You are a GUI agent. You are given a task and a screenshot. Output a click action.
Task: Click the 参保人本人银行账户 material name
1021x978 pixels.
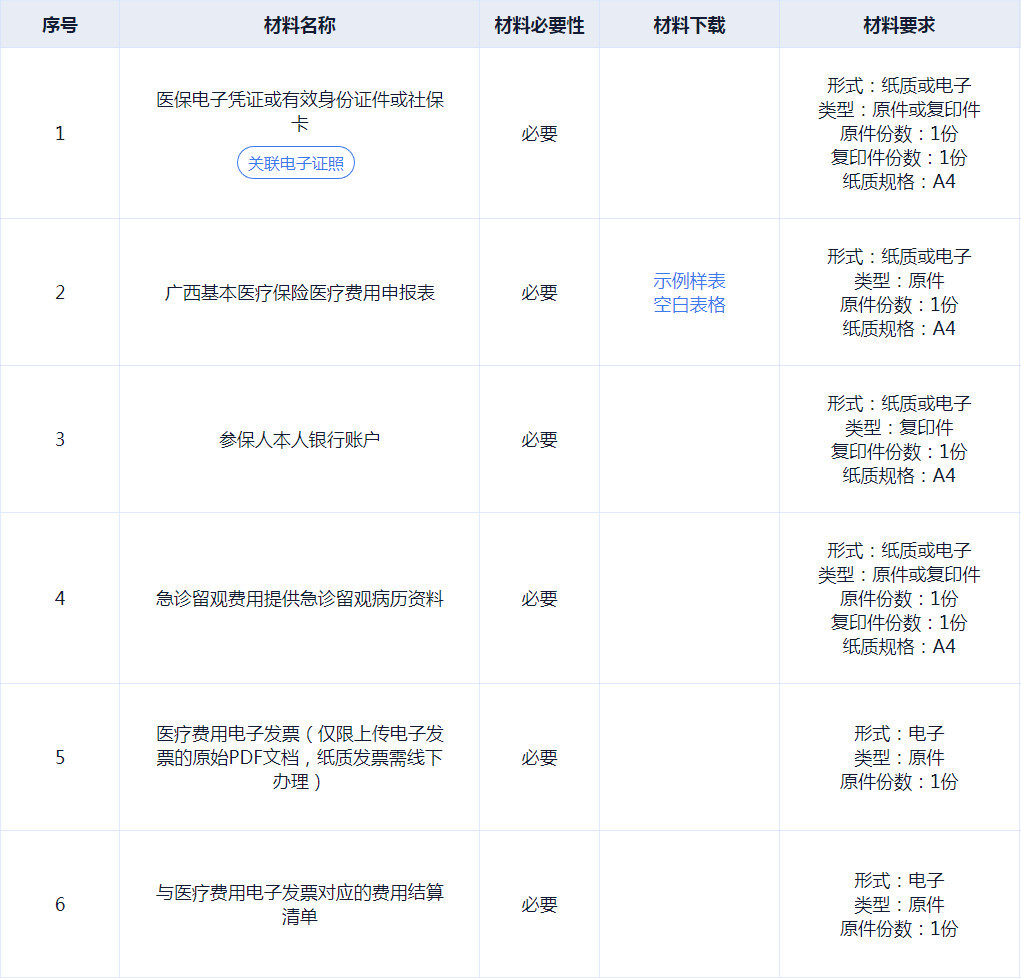pyautogui.click(x=300, y=440)
